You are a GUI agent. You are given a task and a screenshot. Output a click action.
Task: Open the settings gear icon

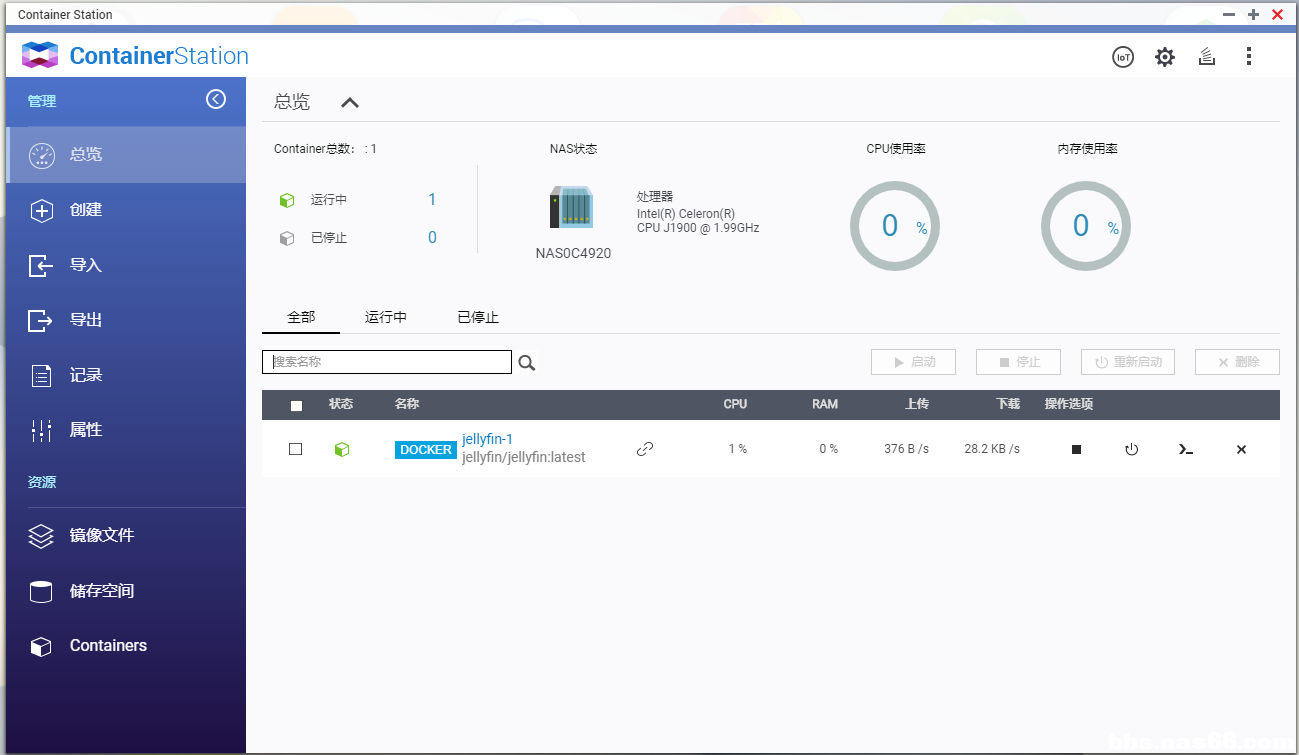pos(1165,57)
